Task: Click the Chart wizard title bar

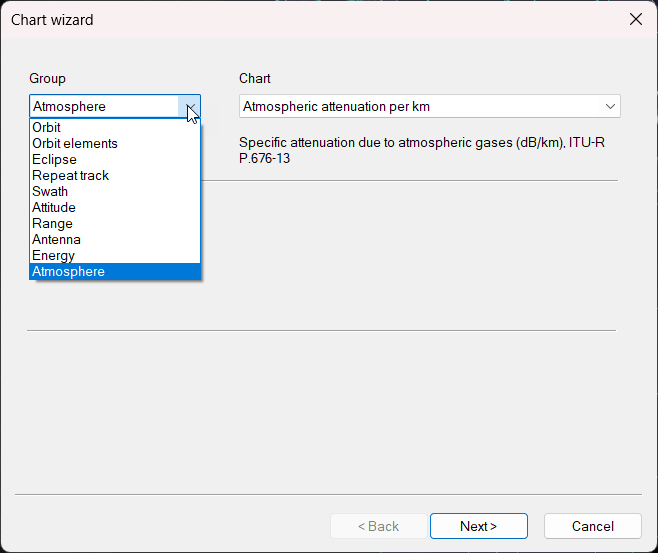Action: 300,19
